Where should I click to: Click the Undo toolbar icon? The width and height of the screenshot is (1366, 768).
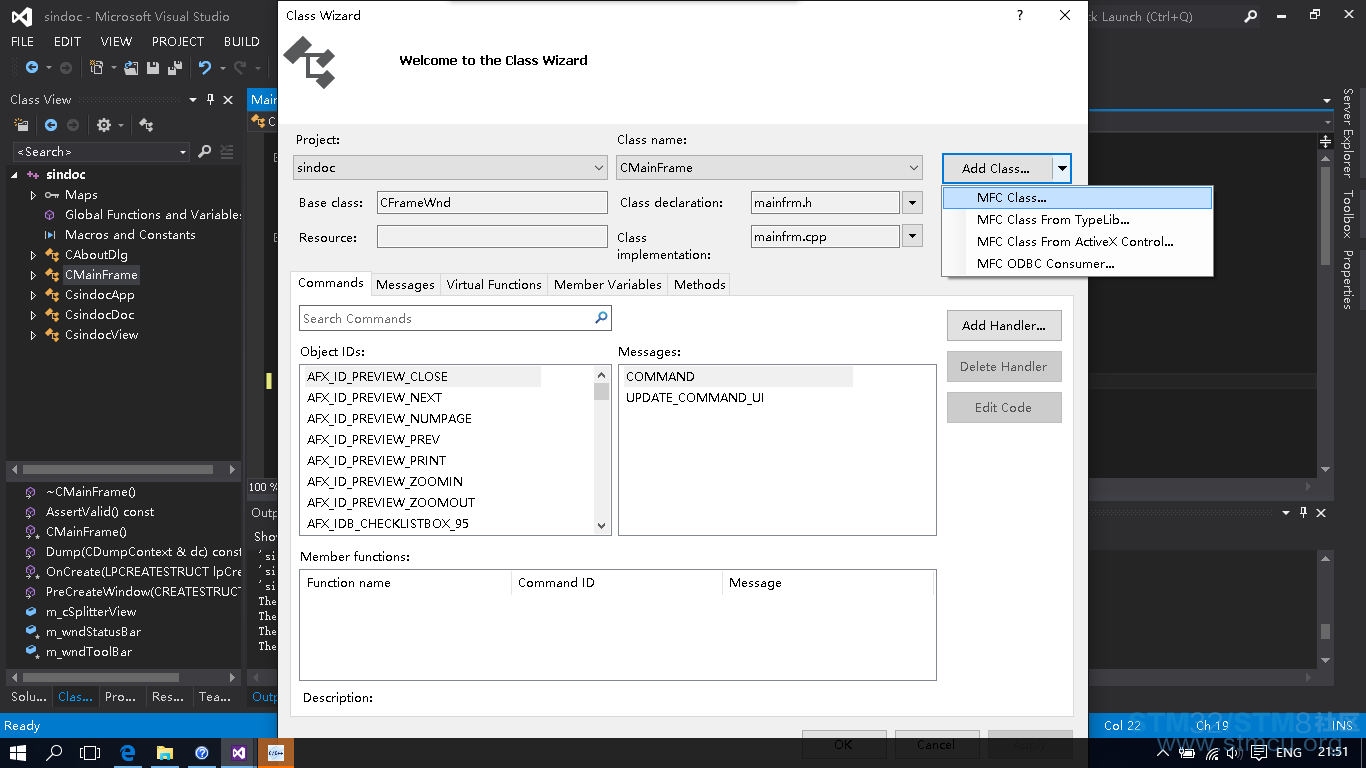(205, 68)
